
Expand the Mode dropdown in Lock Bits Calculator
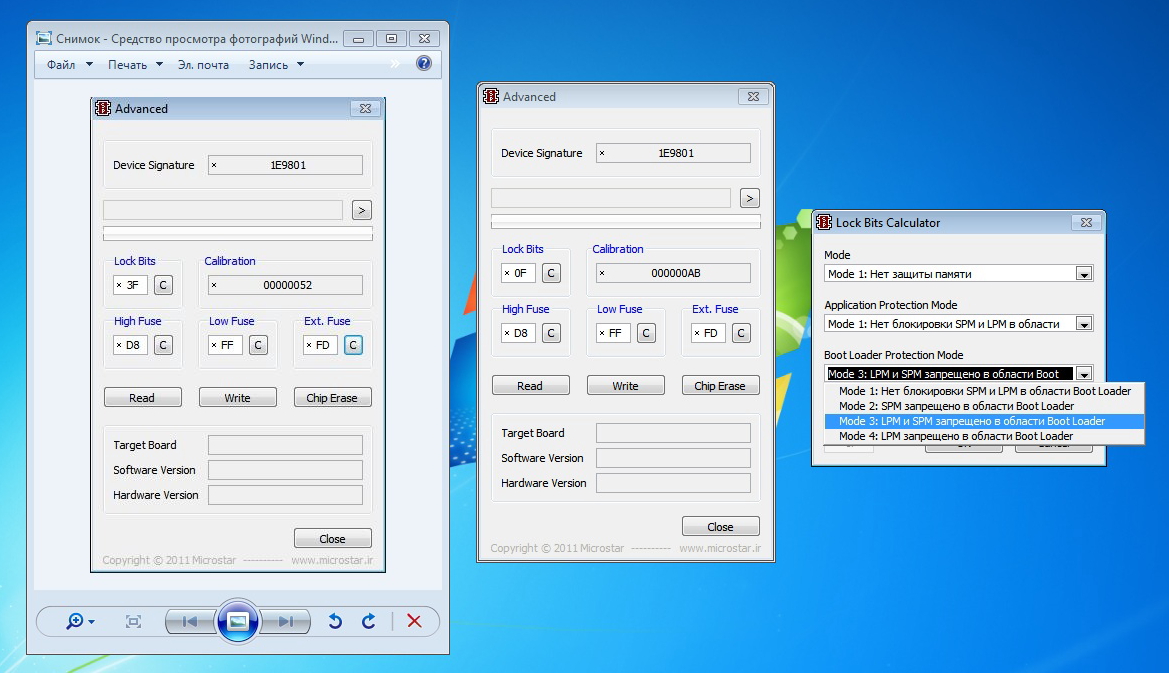[1083, 274]
